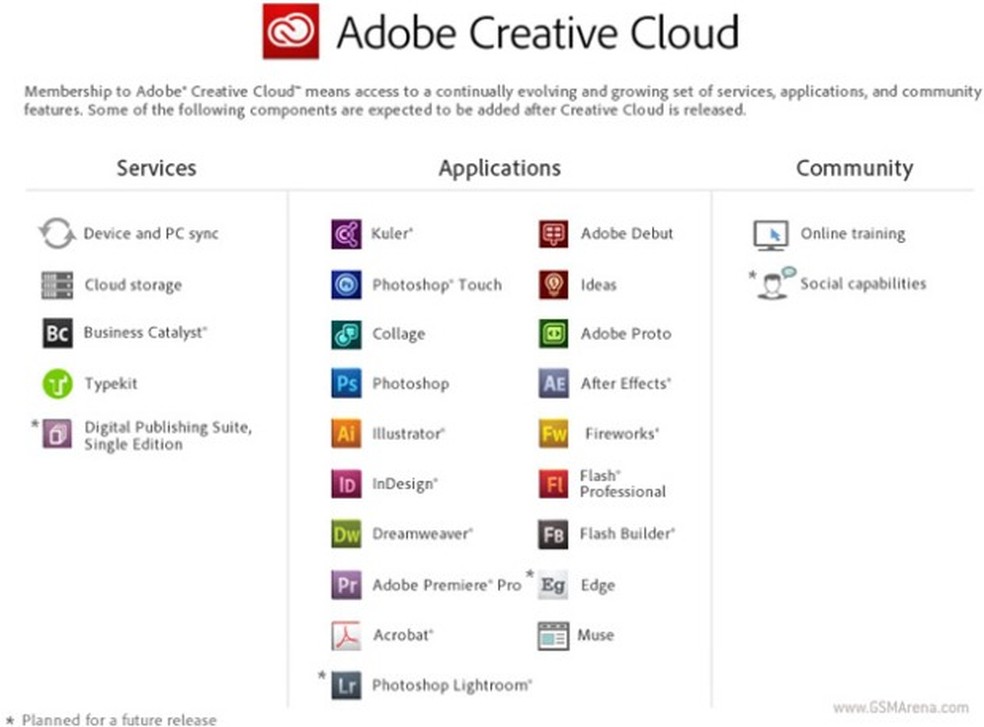Click the 'Device and PC sync' label

pos(151,234)
